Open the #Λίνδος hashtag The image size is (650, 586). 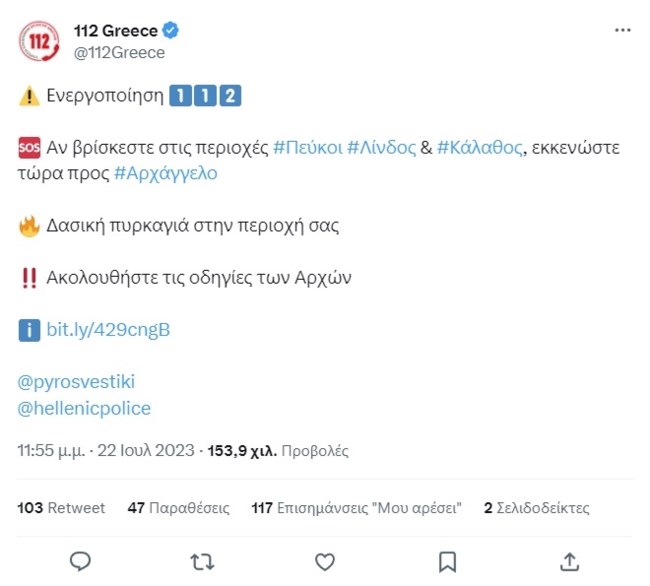click(381, 148)
